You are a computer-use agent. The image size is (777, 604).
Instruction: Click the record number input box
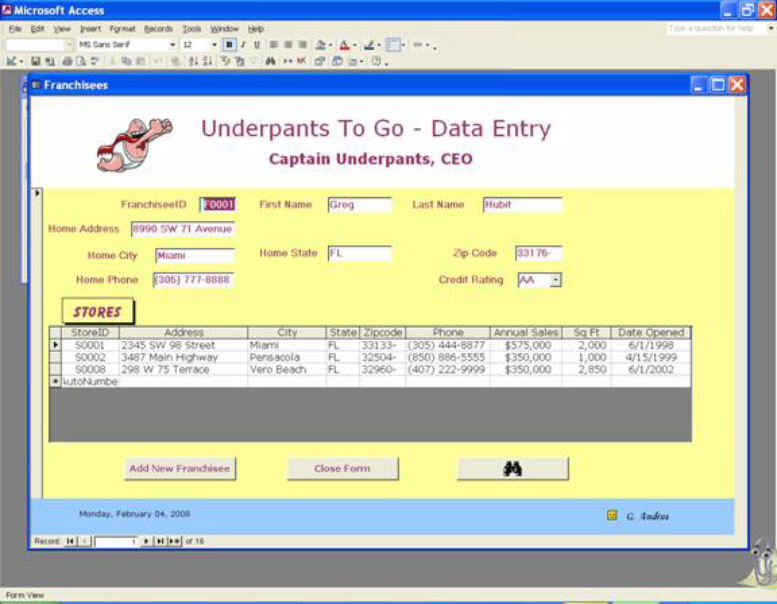pyautogui.click(x=116, y=542)
